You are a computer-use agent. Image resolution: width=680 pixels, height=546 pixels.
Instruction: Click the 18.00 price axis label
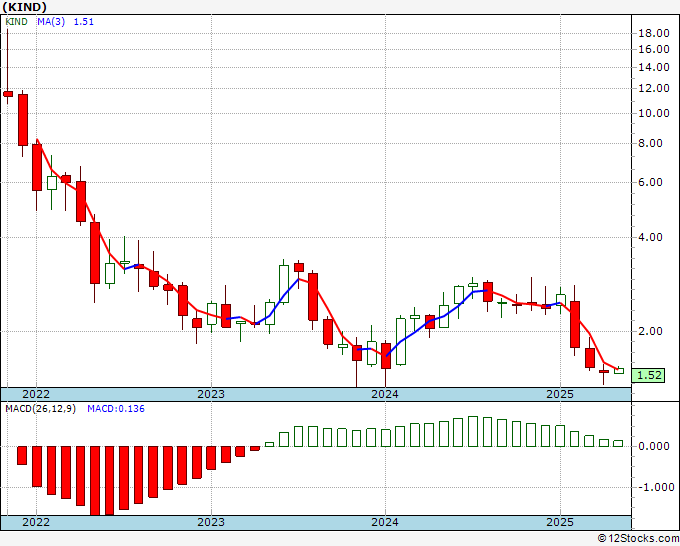coord(654,33)
